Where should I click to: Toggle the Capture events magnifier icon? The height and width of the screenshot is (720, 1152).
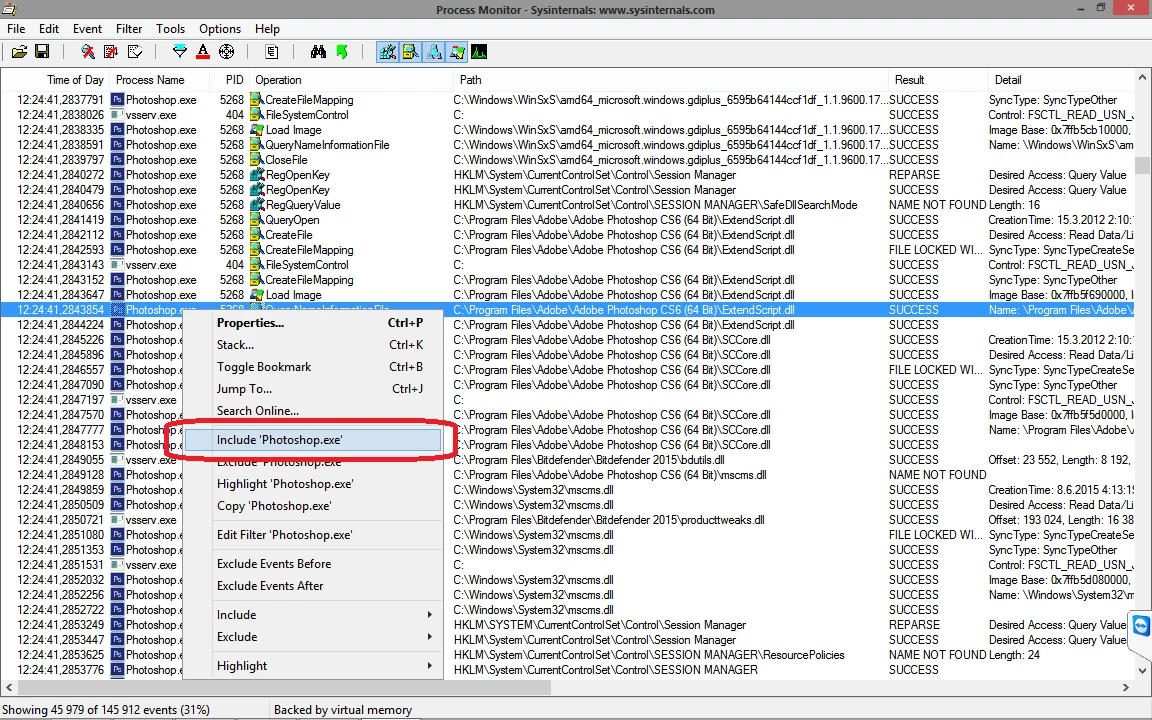88,51
